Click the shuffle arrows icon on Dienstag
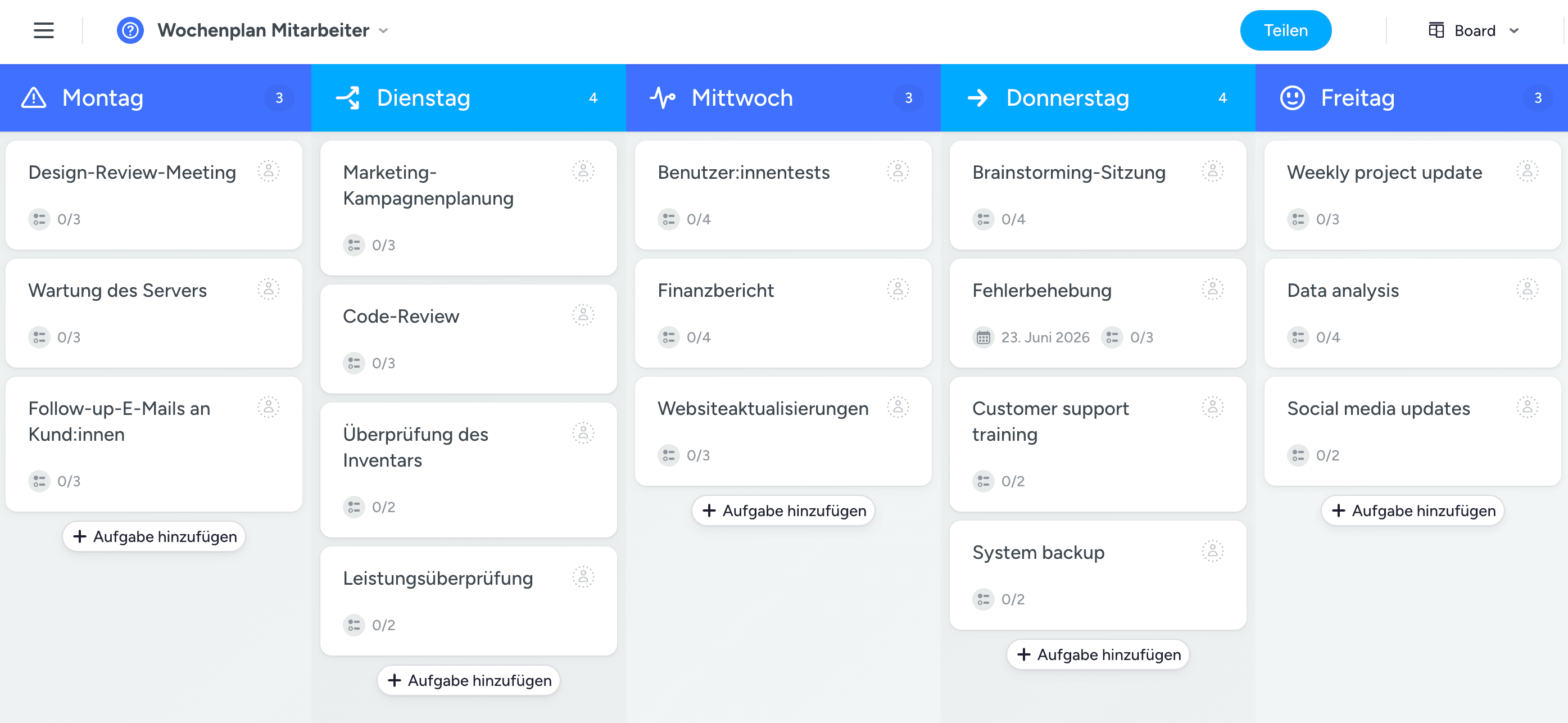The image size is (1568, 723). pos(348,98)
